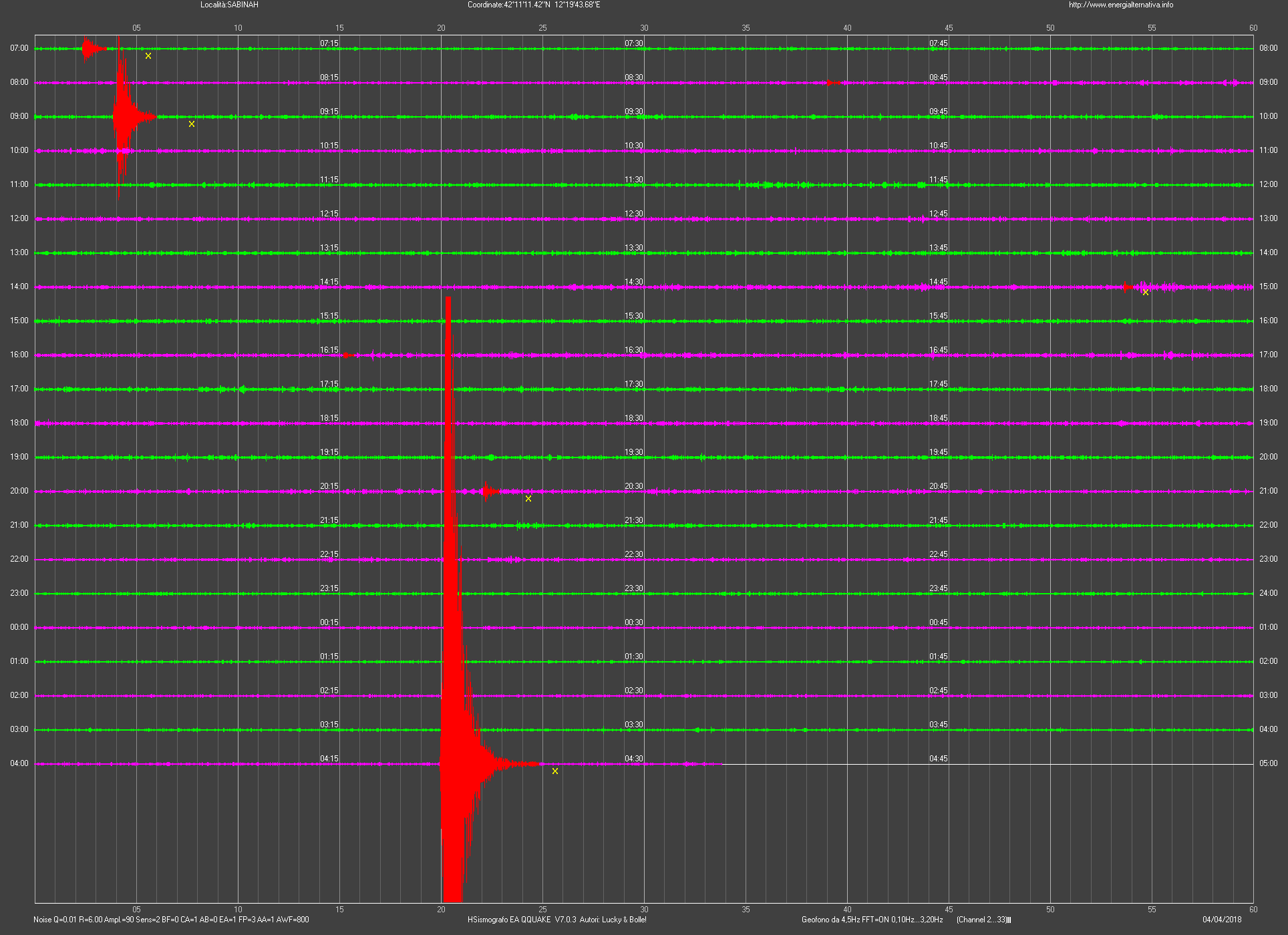Click the large red quake burst on the 04:00 trace
This screenshot has width=1288, height=935.
click(x=453, y=763)
